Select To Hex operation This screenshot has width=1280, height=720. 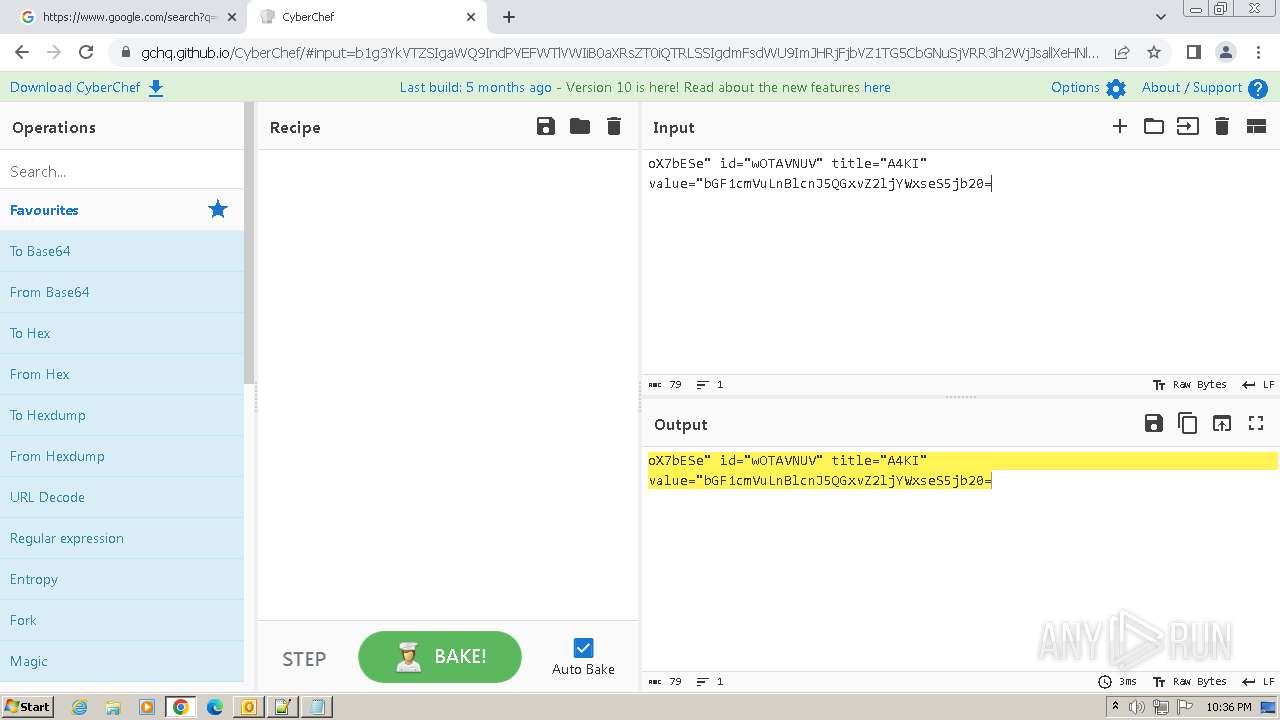pos(122,333)
